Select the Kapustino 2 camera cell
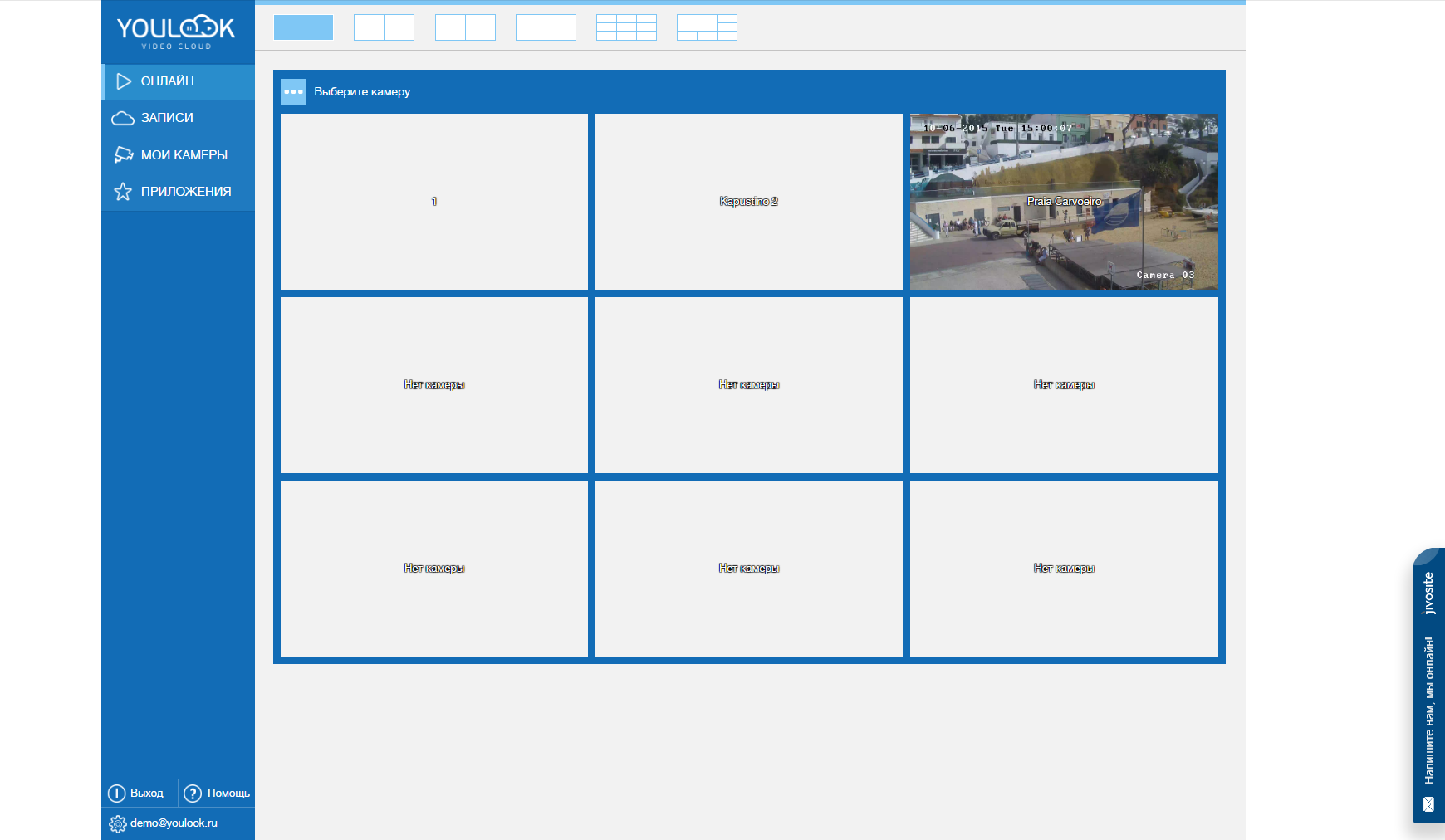Viewport: 1445px width, 840px height. coord(749,202)
